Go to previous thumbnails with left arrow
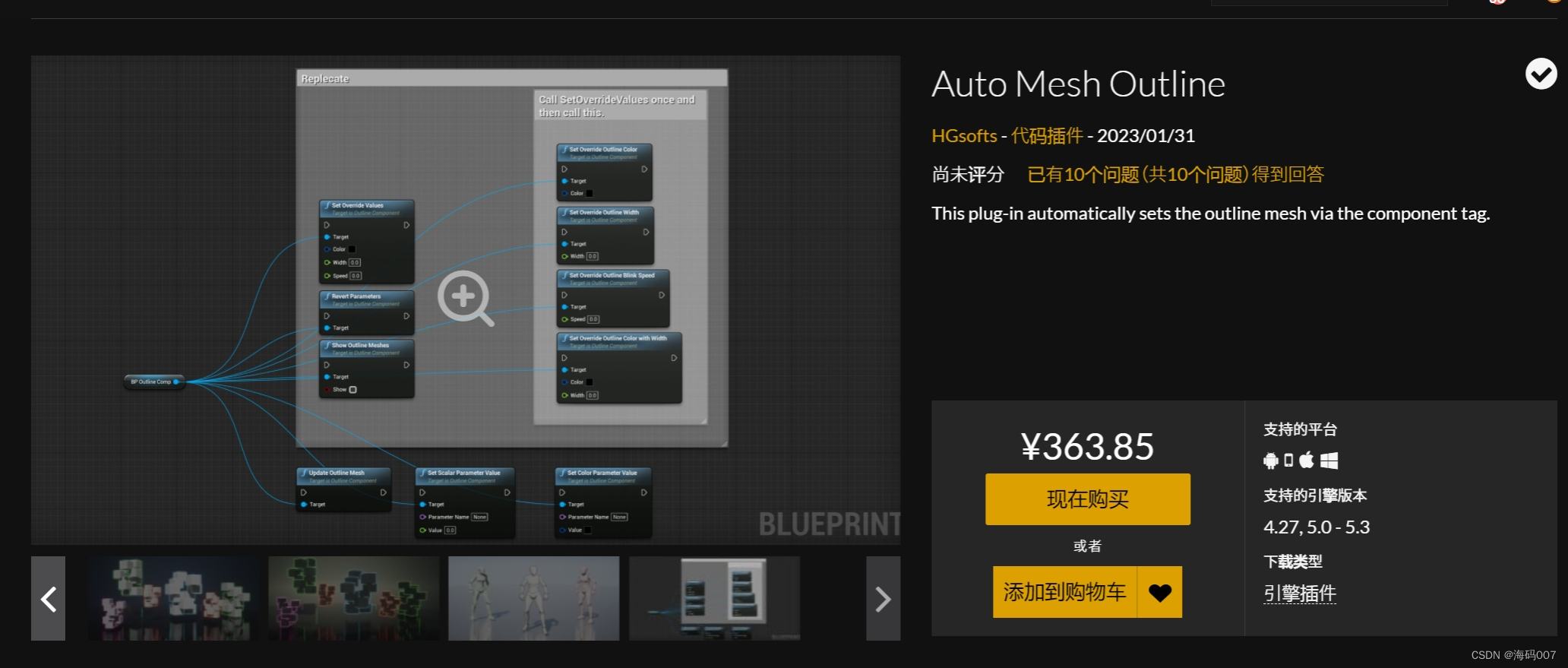Image resolution: width=1568 pixels, height=668 pixels. click(48, 599)
